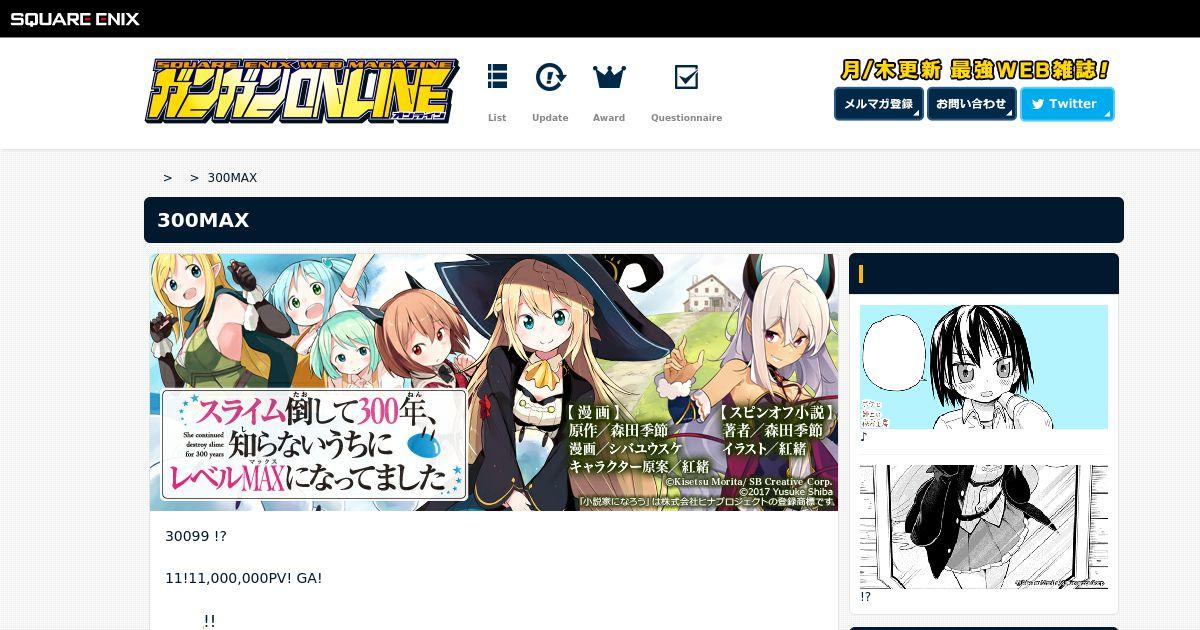Open the Twitter button
This screenshot has height=630, width=1200.
tap(1067, 104)
